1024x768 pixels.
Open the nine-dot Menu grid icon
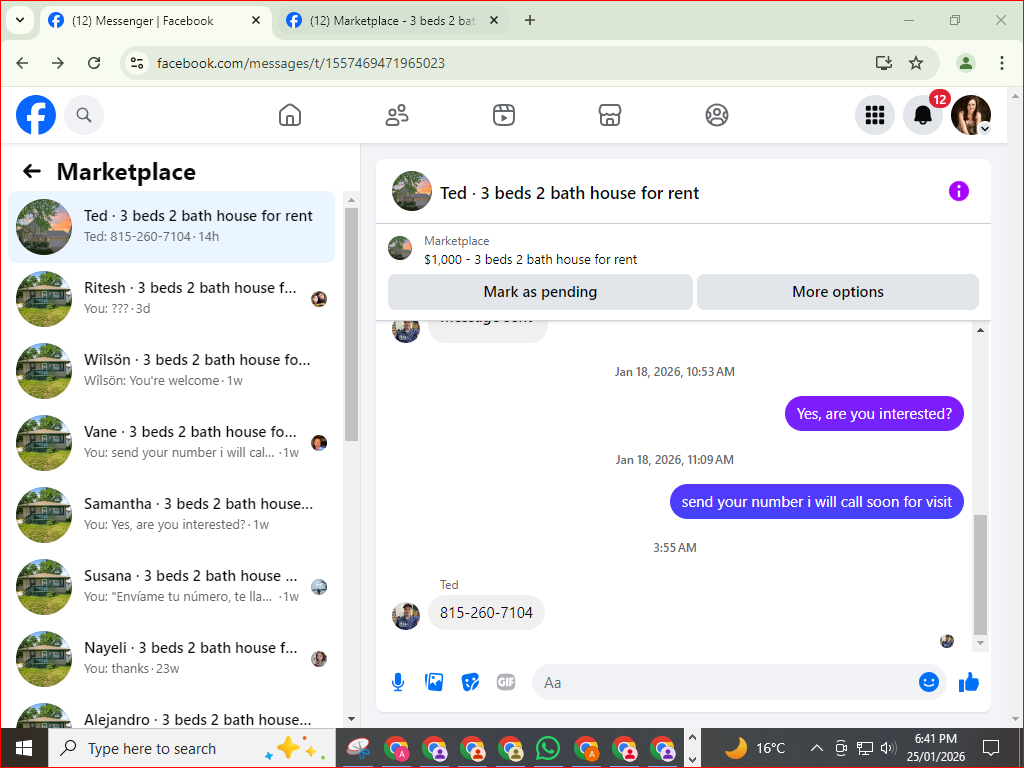click(874, 115)
